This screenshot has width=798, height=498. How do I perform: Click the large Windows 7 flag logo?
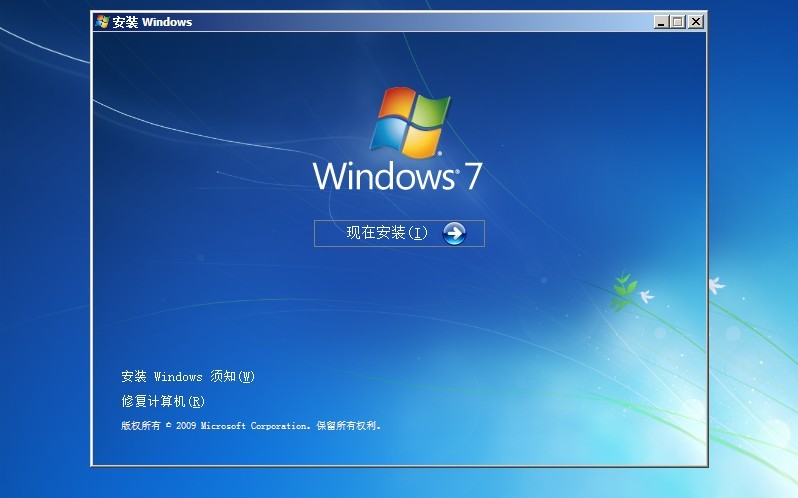(x=410, y=122)
